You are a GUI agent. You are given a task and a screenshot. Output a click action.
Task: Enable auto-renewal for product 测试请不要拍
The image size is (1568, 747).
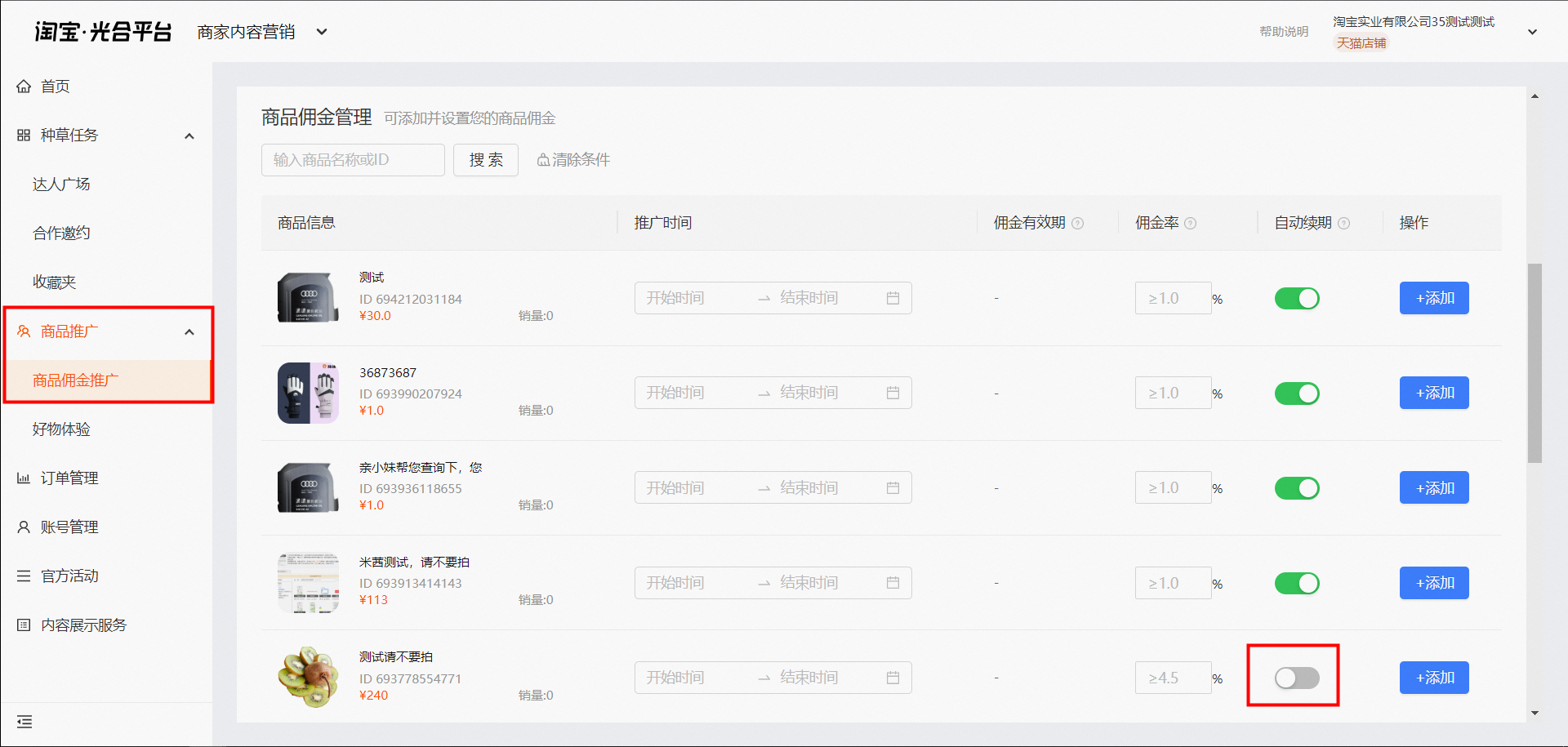pyautogui.click(x=1297, y=678)
